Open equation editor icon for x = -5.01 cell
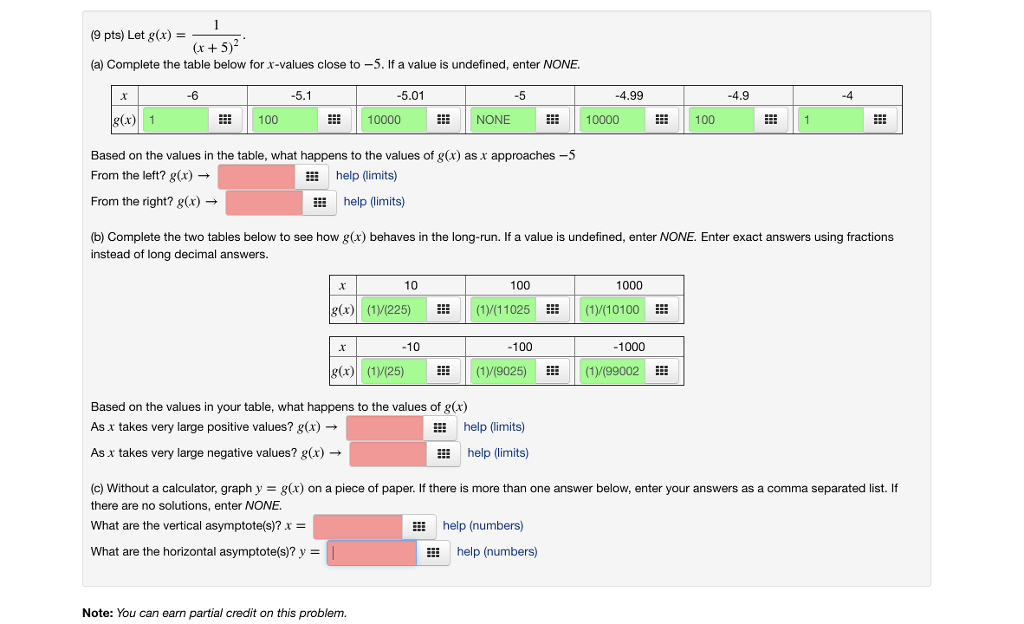Viewport: 1024px width, 624px height. pos(443,119)
